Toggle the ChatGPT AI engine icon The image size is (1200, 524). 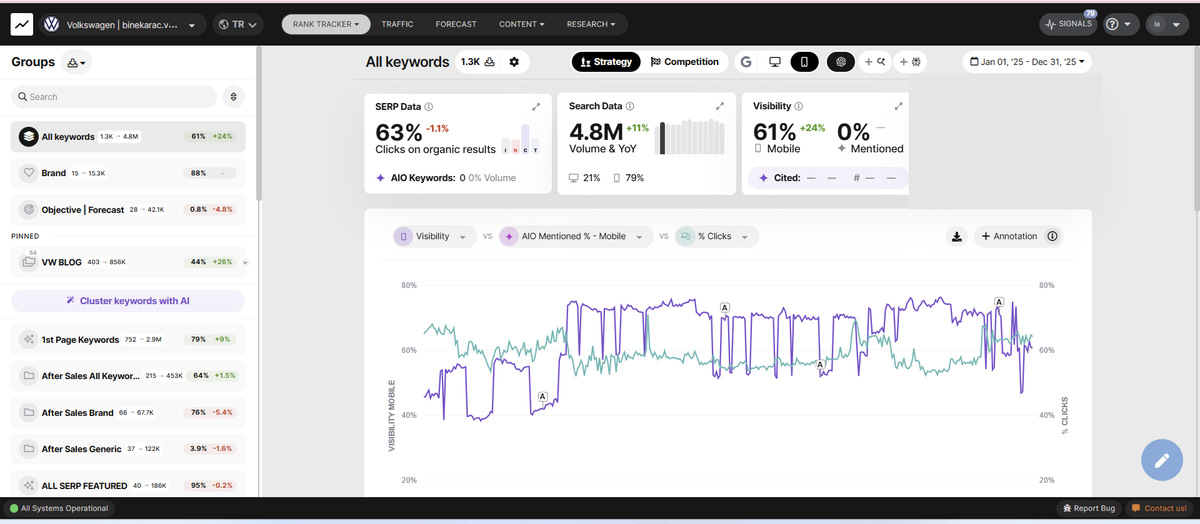841,62
